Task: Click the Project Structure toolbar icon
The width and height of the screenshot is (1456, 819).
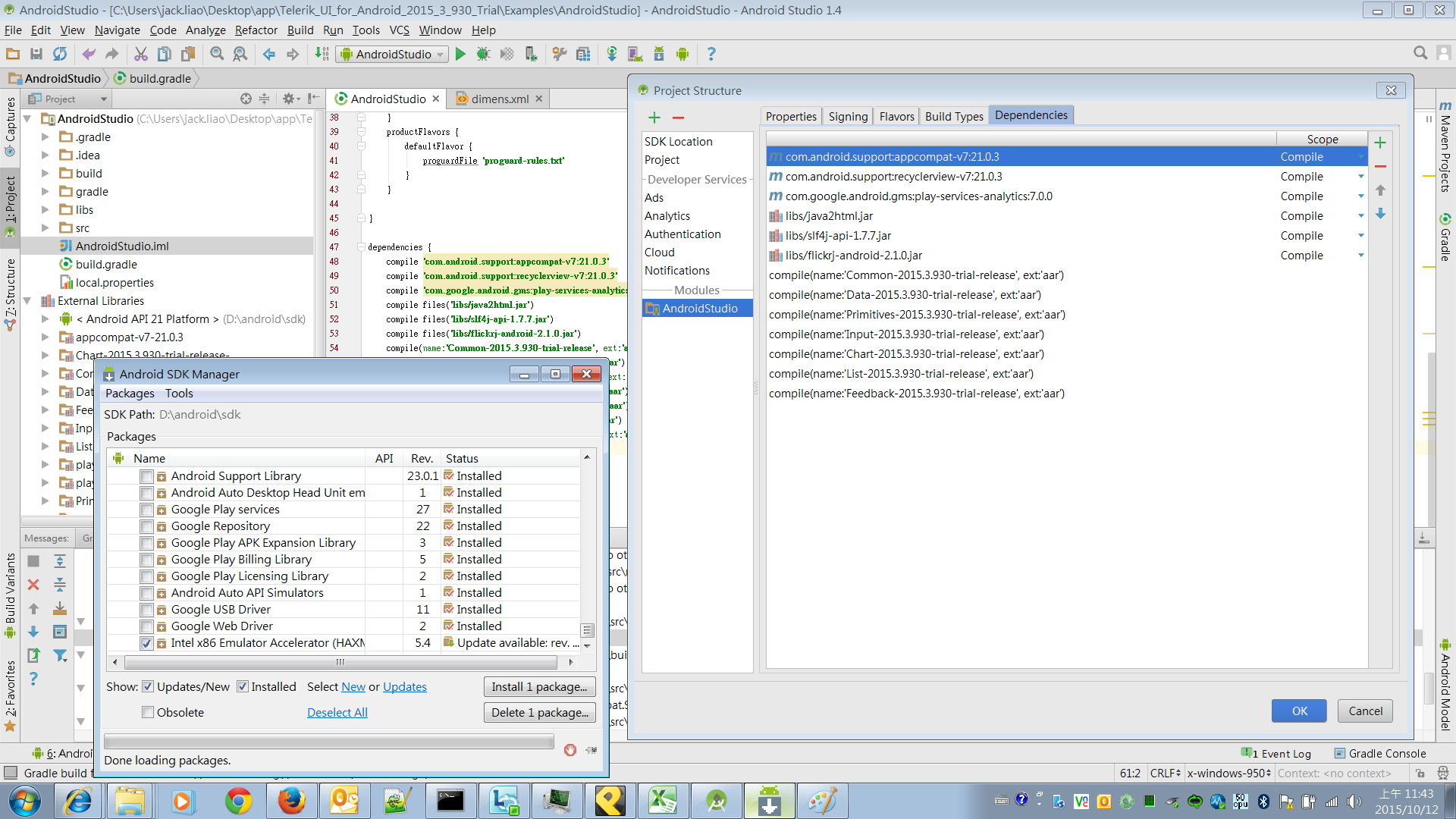Action: coord(582,54)
